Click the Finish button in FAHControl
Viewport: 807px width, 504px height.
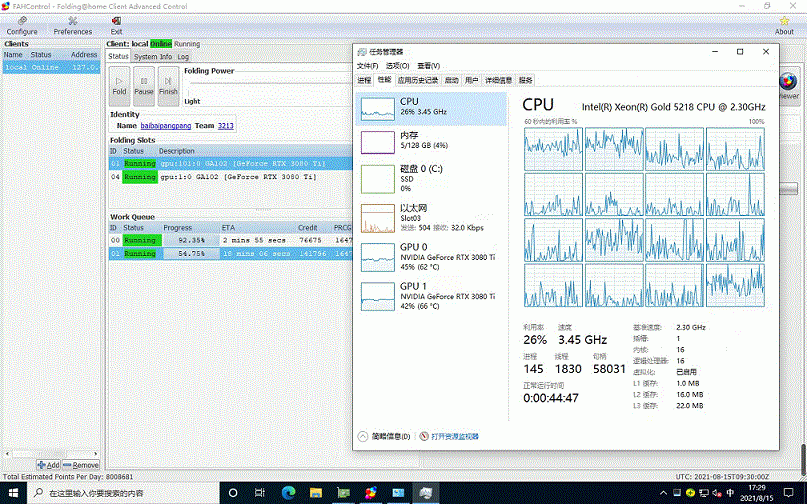tap(168, 86)
